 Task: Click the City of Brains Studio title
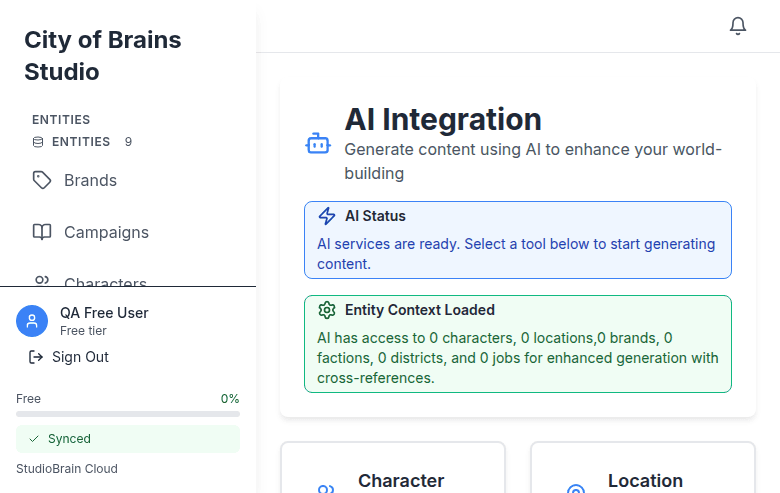tap(103, 56)
